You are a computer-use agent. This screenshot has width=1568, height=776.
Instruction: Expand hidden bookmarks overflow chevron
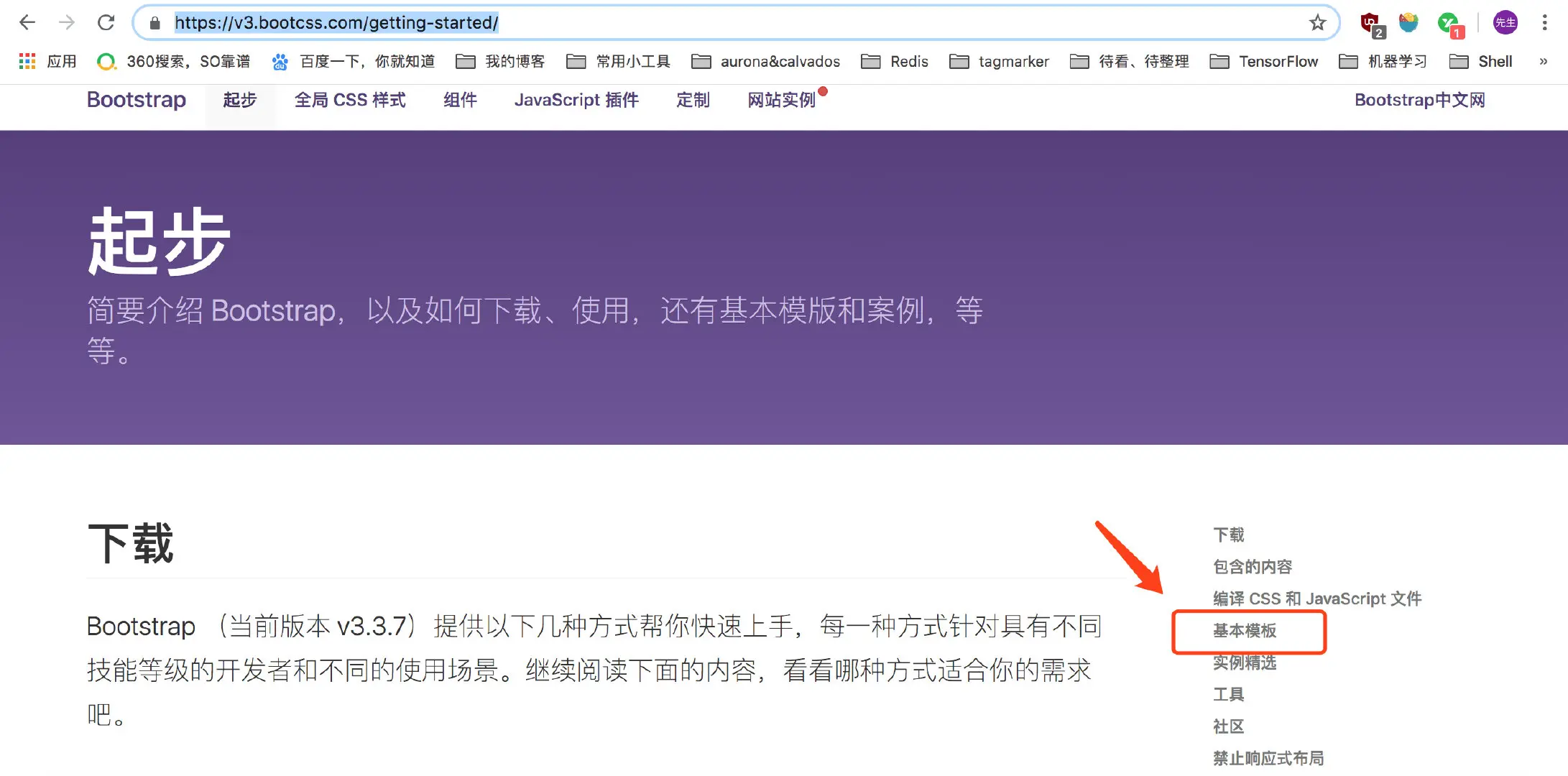(1543, 62)
